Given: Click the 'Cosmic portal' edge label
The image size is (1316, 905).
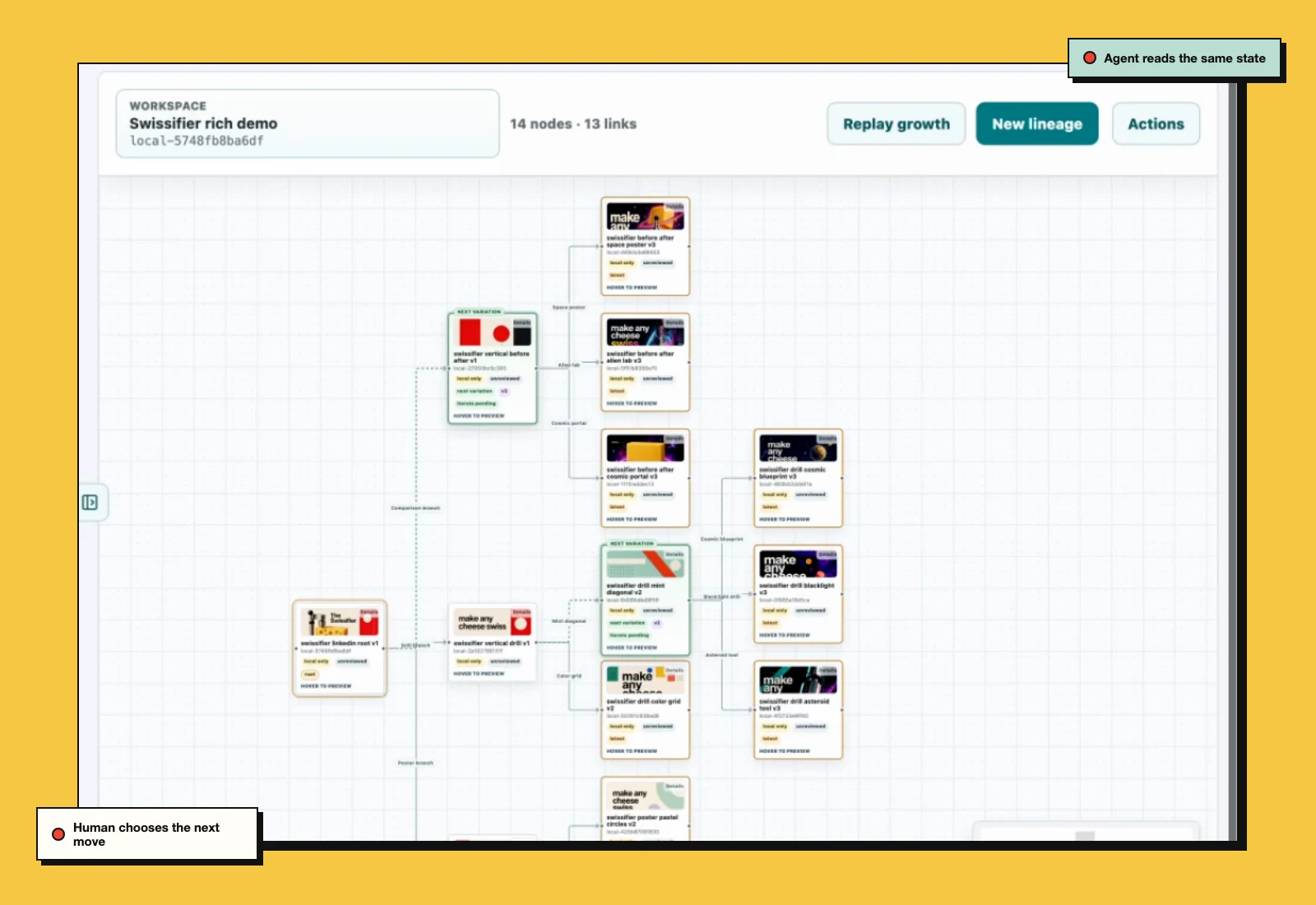Looking at the screenshot, I should point(568,424).
